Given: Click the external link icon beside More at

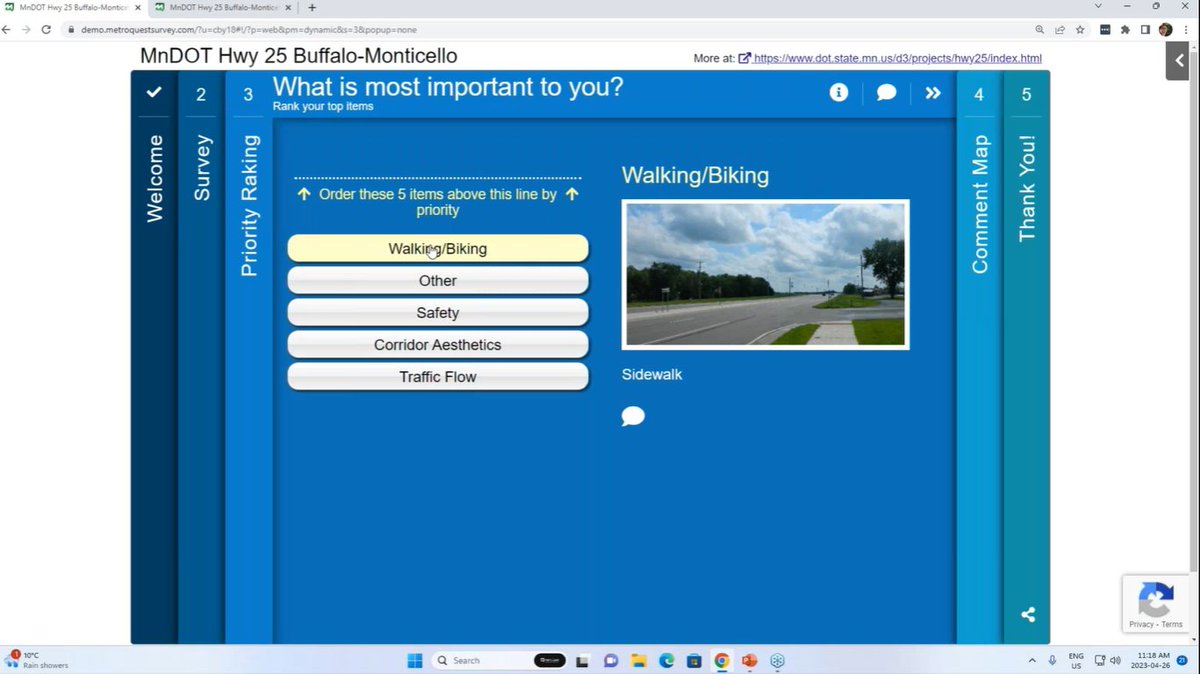Looking at the screenshot, I should [745, 58].
